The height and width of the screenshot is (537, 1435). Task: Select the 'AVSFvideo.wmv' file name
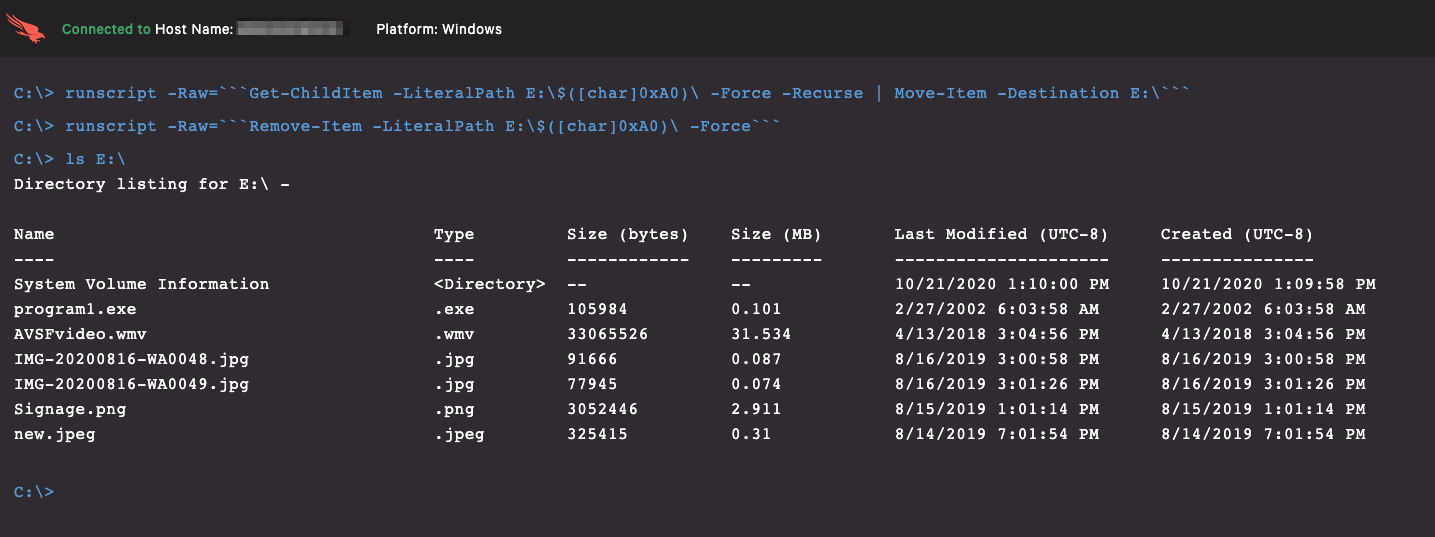[80, 334]
